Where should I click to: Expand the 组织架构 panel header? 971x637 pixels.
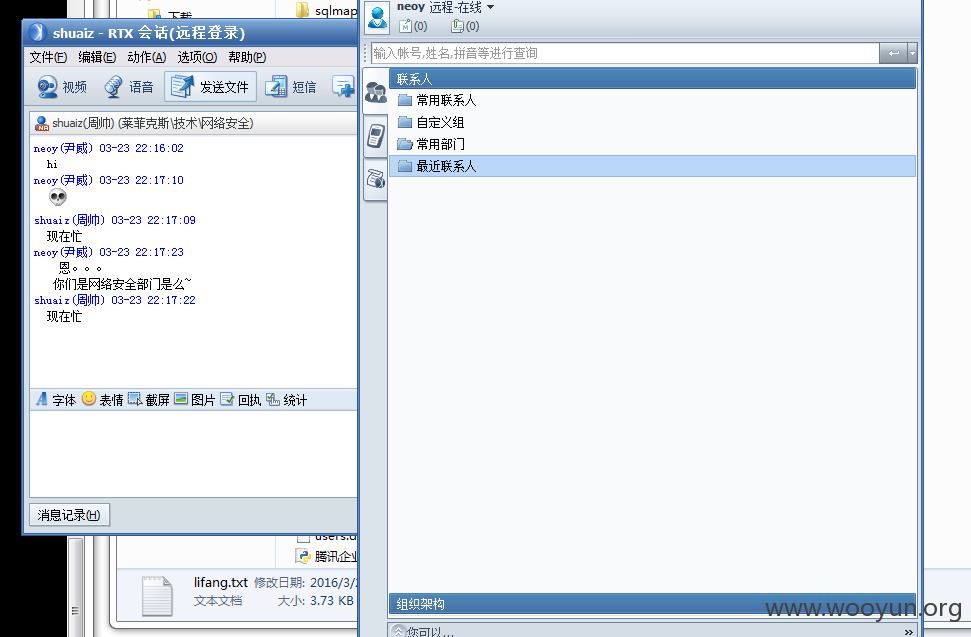point(653,604)
